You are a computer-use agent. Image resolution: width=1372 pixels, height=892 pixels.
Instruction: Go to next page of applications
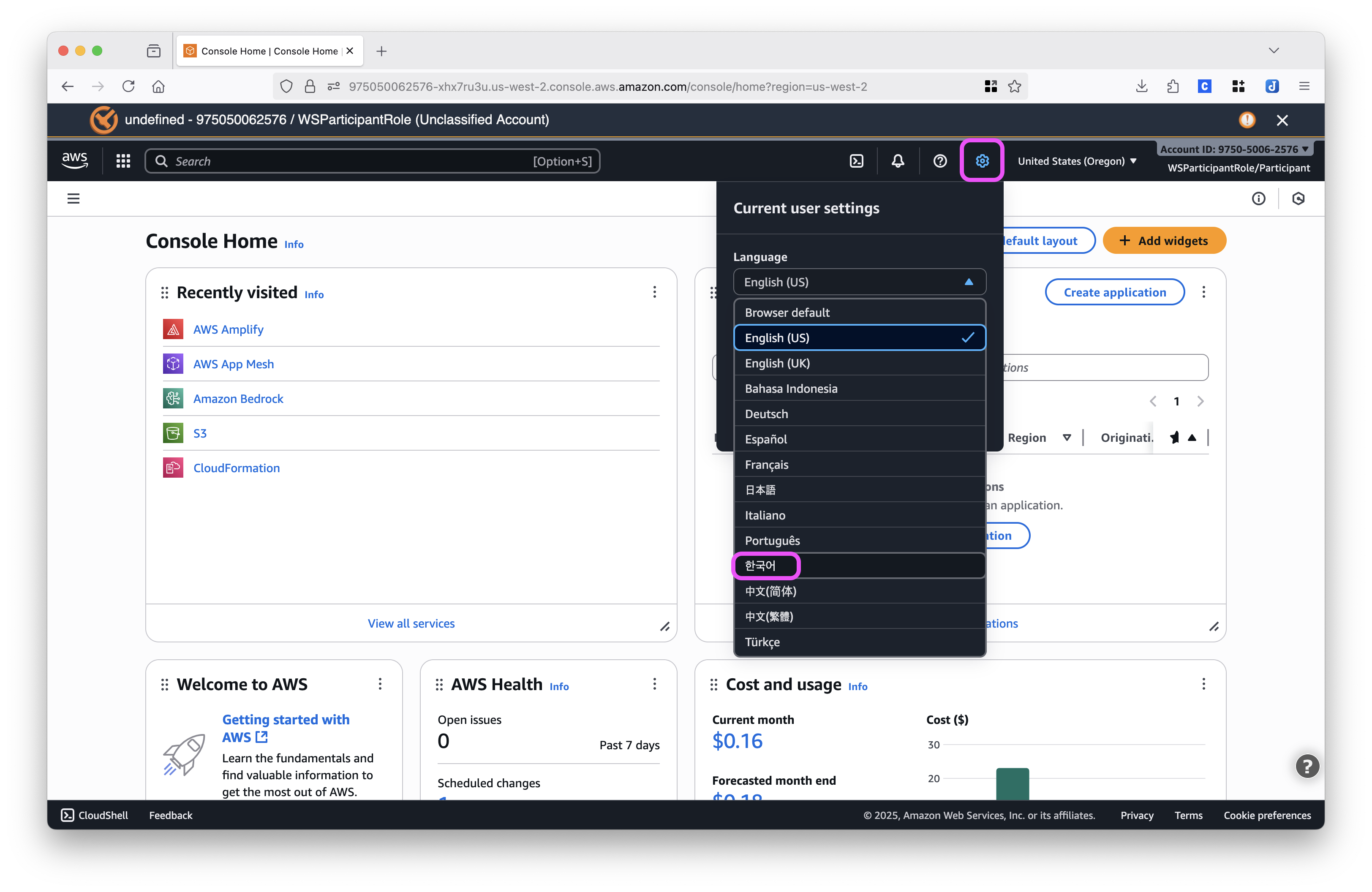[x=1200, y=401]
